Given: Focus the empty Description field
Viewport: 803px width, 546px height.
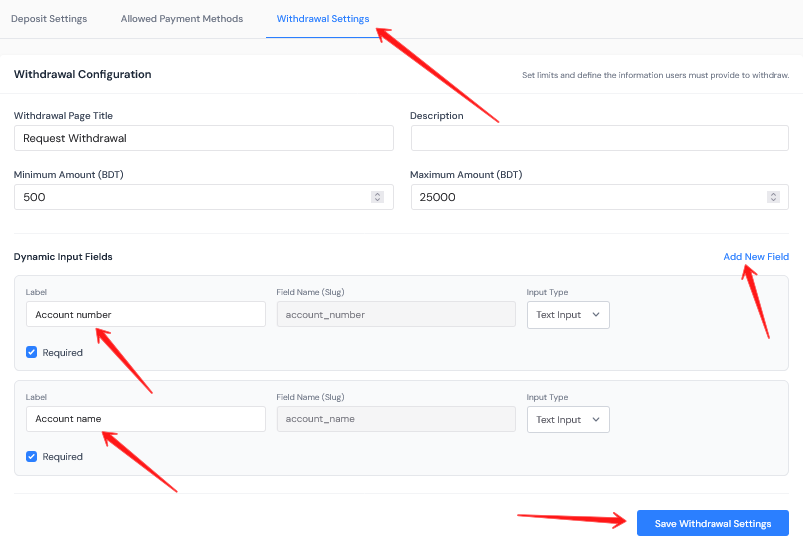Looking at the screenshot, I should pyautogui.click(x=600, y=138).
